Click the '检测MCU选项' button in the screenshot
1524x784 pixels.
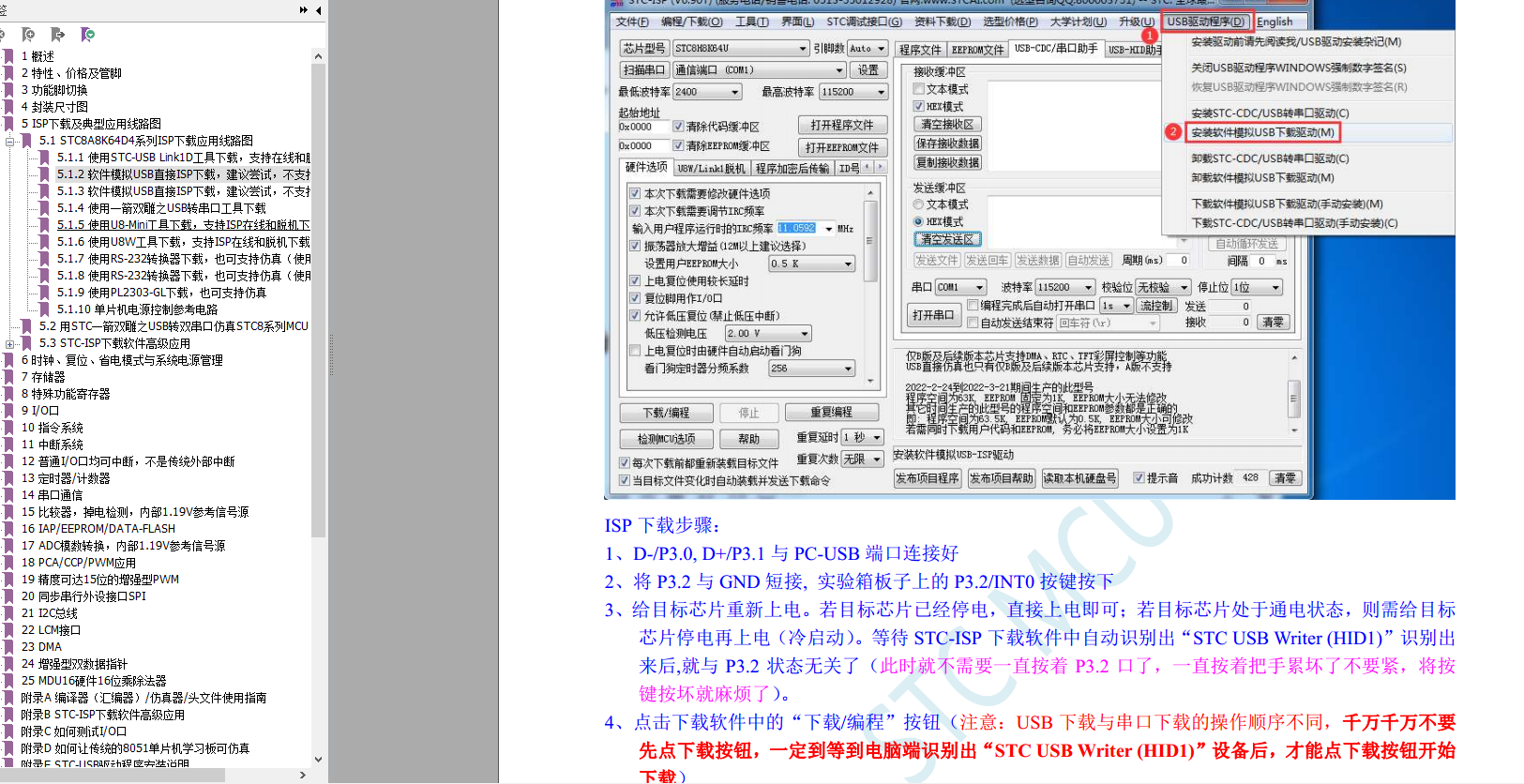click(666, 439)
